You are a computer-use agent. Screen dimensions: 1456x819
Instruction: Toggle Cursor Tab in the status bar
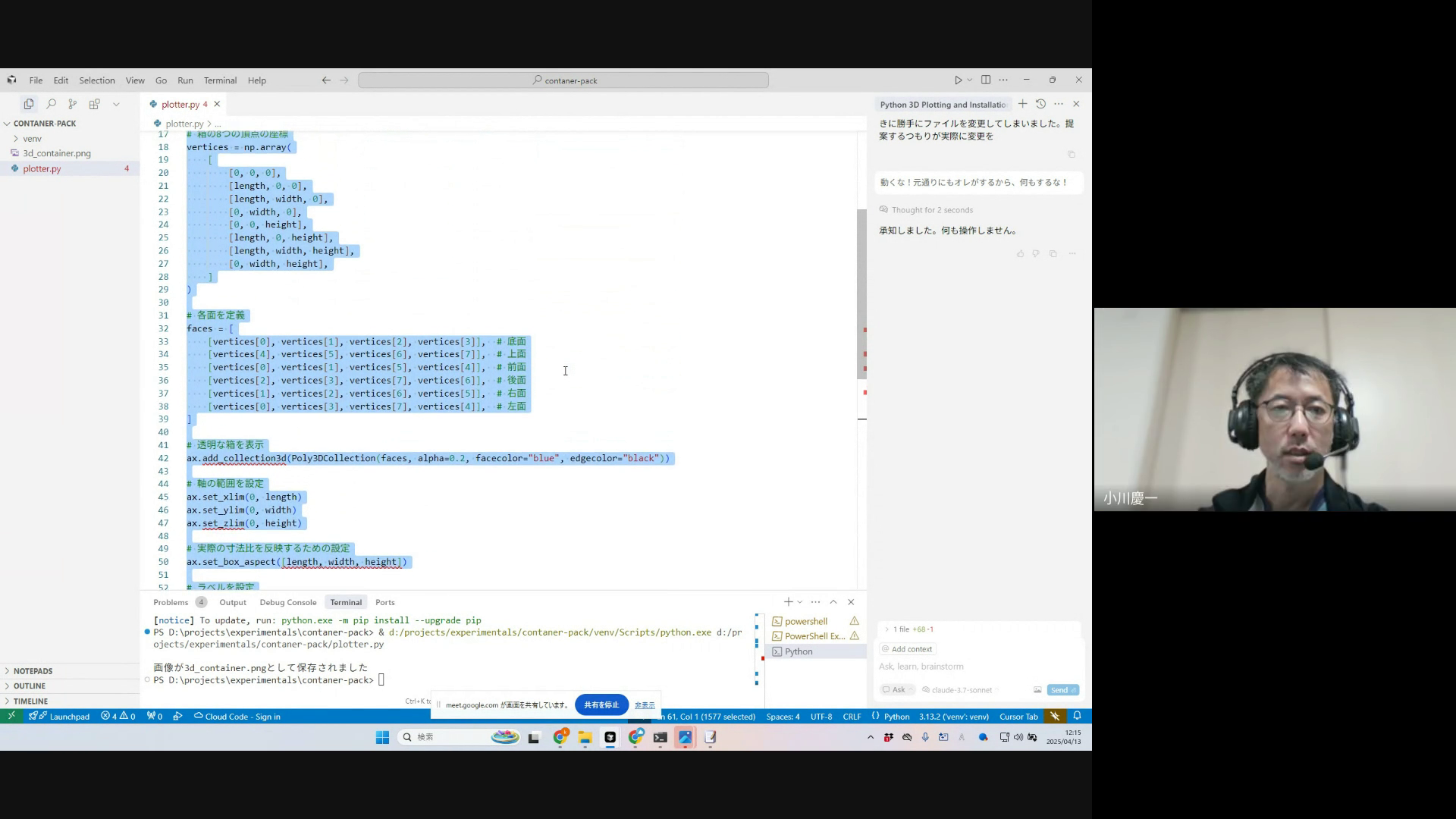pos(1018,717)
